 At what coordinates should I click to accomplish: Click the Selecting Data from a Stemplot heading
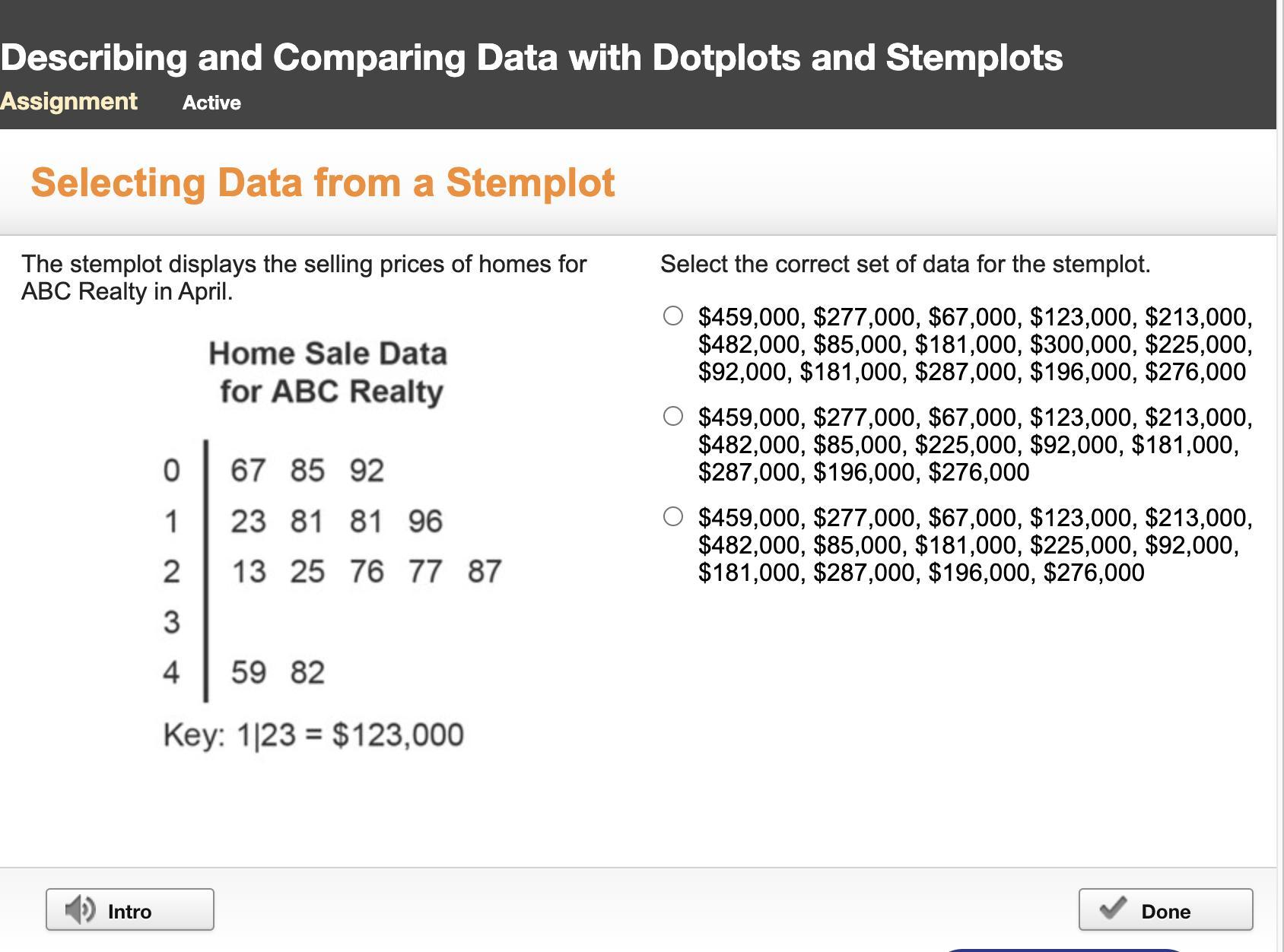pyautogui.click(x=323, y=182)
